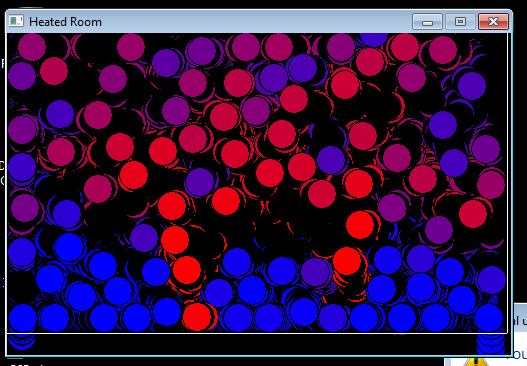The image size is (527, 366).
Task: Click the yellow warning triangle icon behind the window
Action: pos(475,362)
